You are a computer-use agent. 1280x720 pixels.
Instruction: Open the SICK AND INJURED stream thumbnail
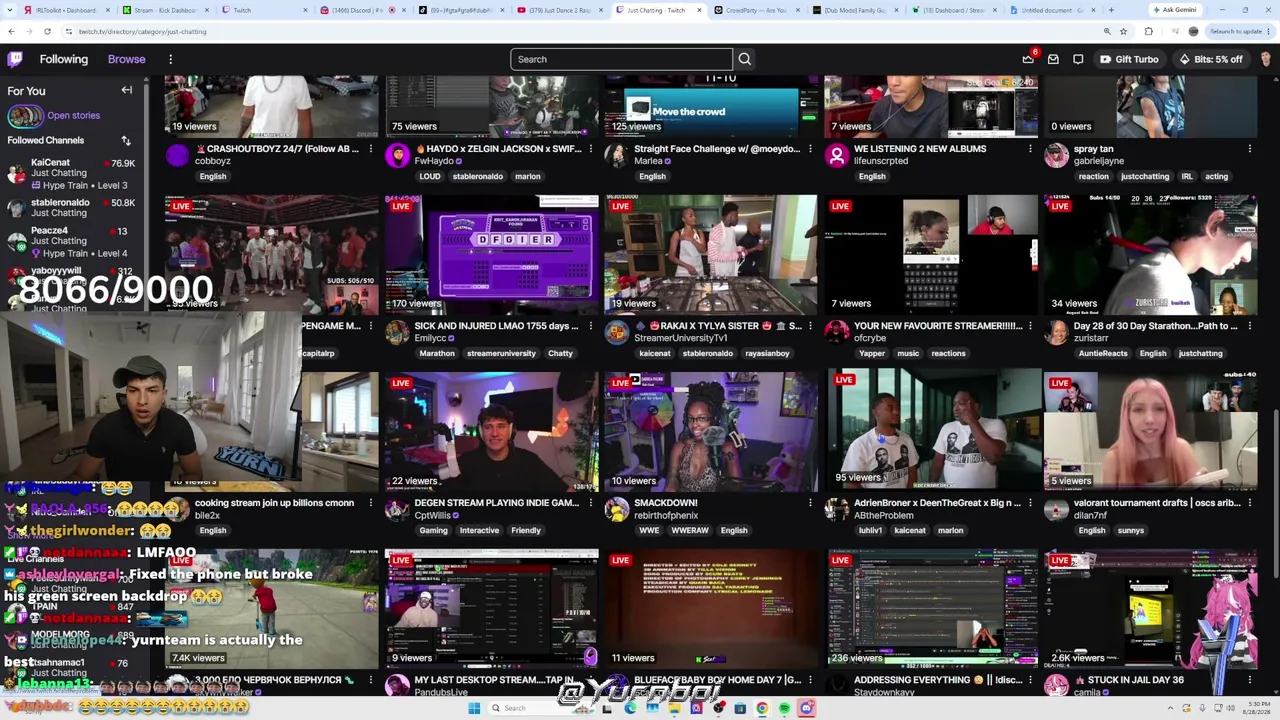pyautogui.click(x=491, y=254)
